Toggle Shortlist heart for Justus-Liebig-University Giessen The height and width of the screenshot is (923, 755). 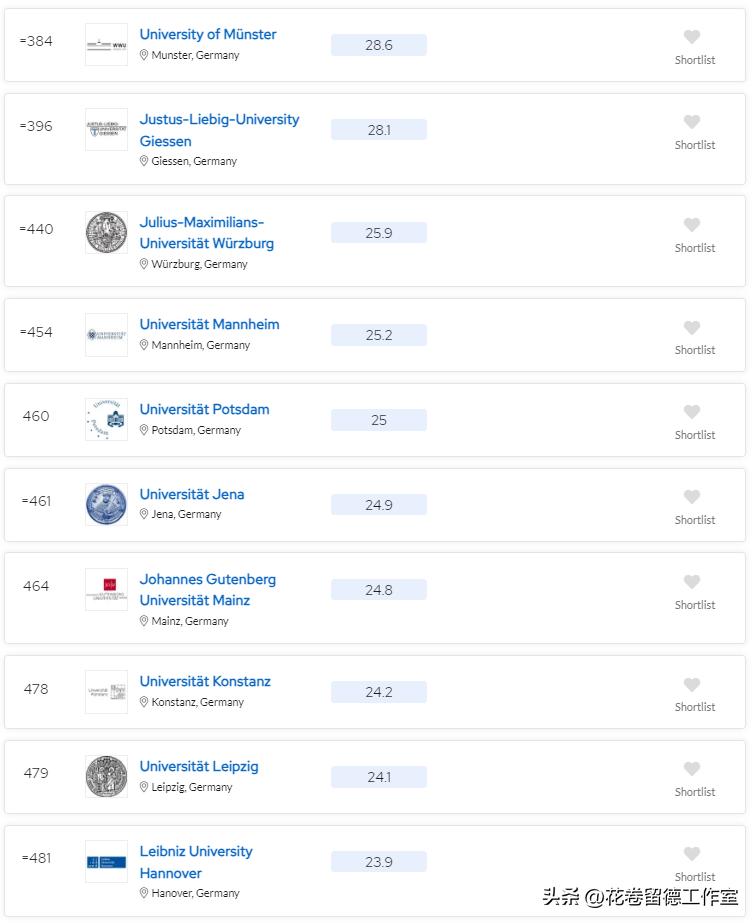click(692, 122)
